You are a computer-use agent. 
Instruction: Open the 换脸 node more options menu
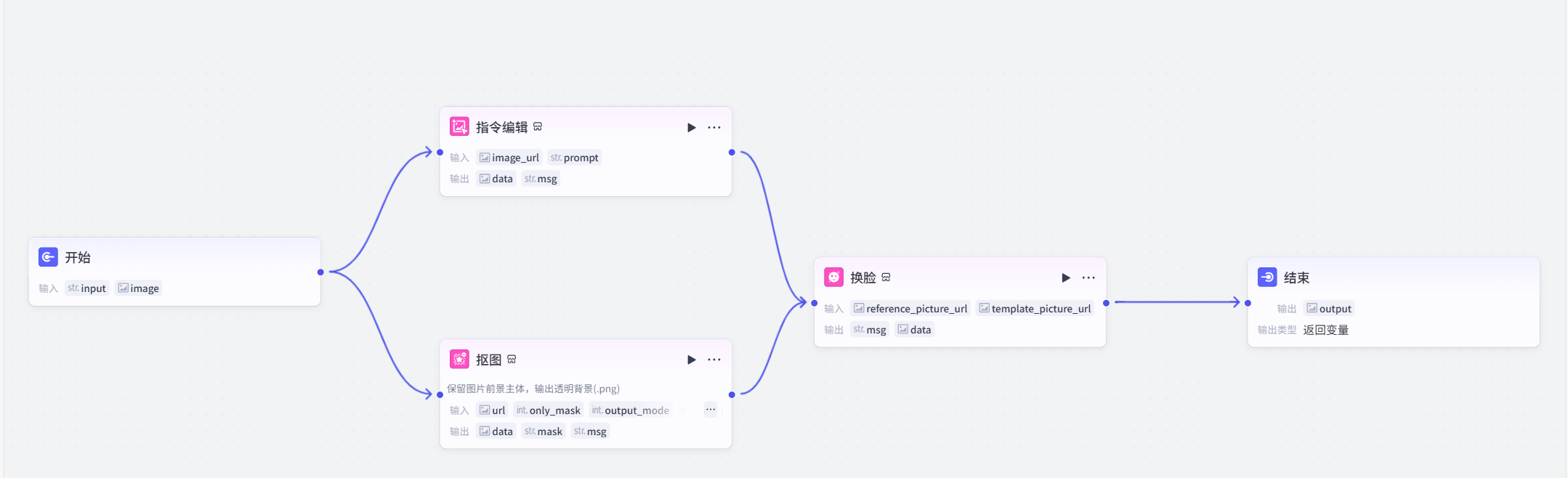click(x=1088, y=278)
